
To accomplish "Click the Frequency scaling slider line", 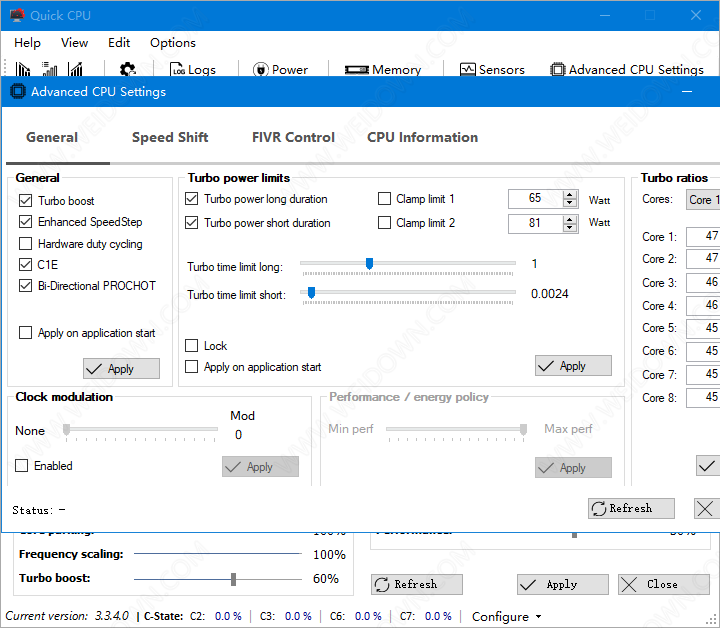I will pyautogui.click(x=218, y=554).
